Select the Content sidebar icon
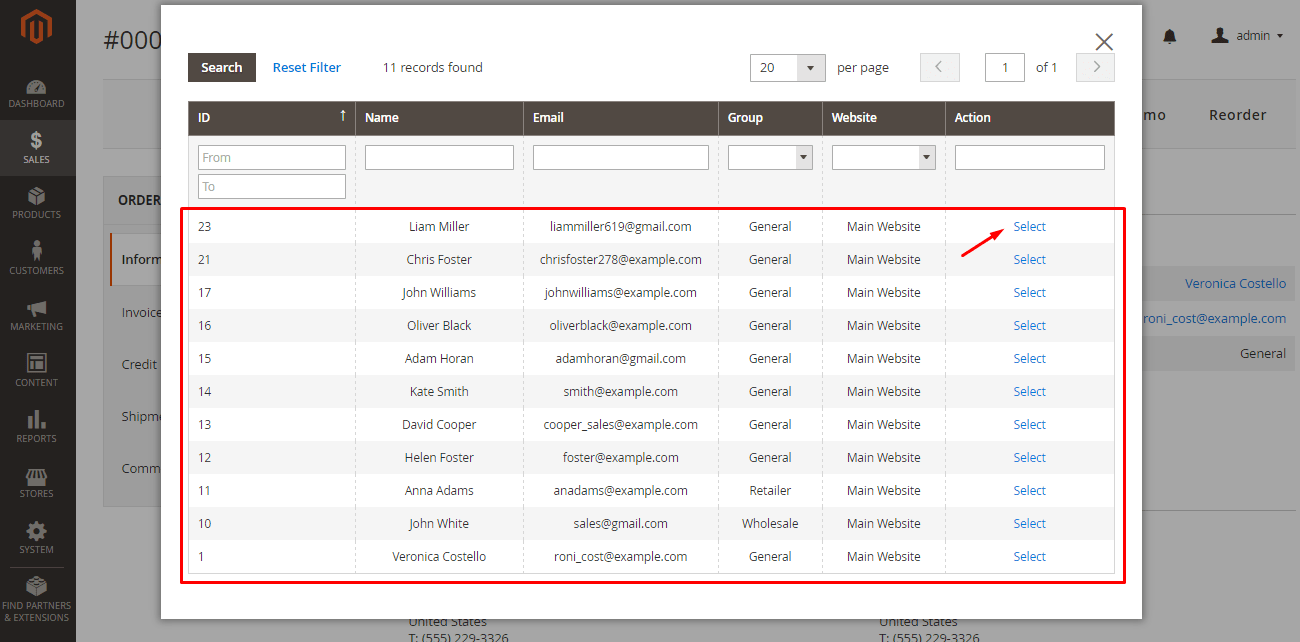 37,370
